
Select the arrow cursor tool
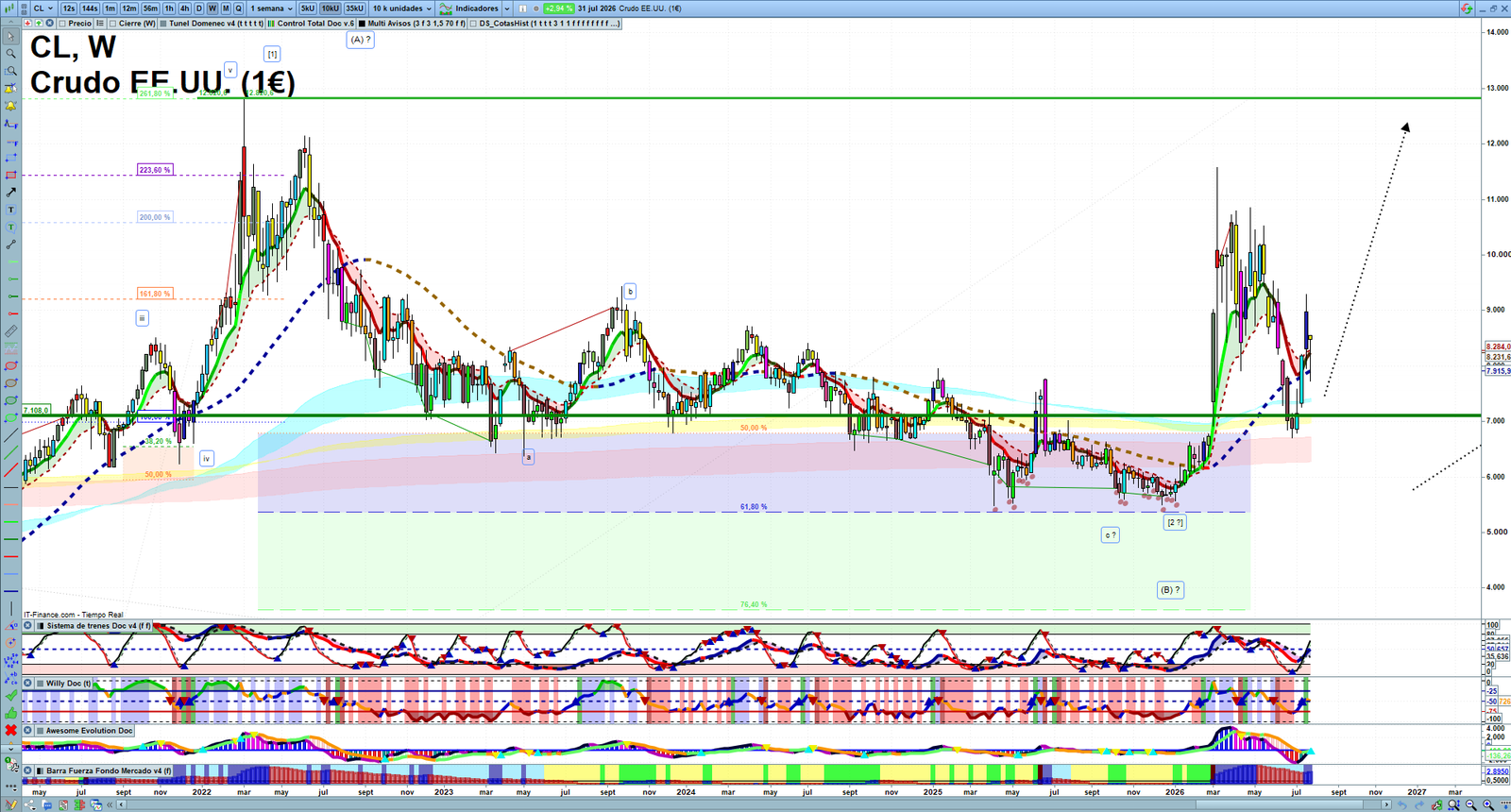click(x=11, y=37)
